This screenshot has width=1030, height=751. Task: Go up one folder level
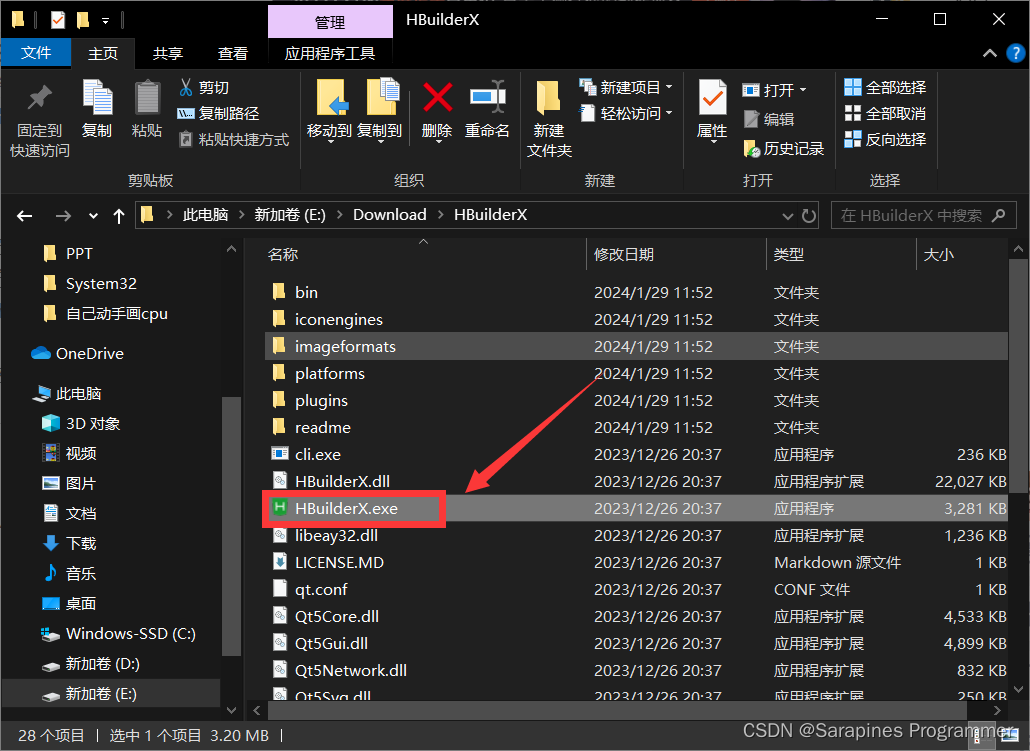(119, 216)
